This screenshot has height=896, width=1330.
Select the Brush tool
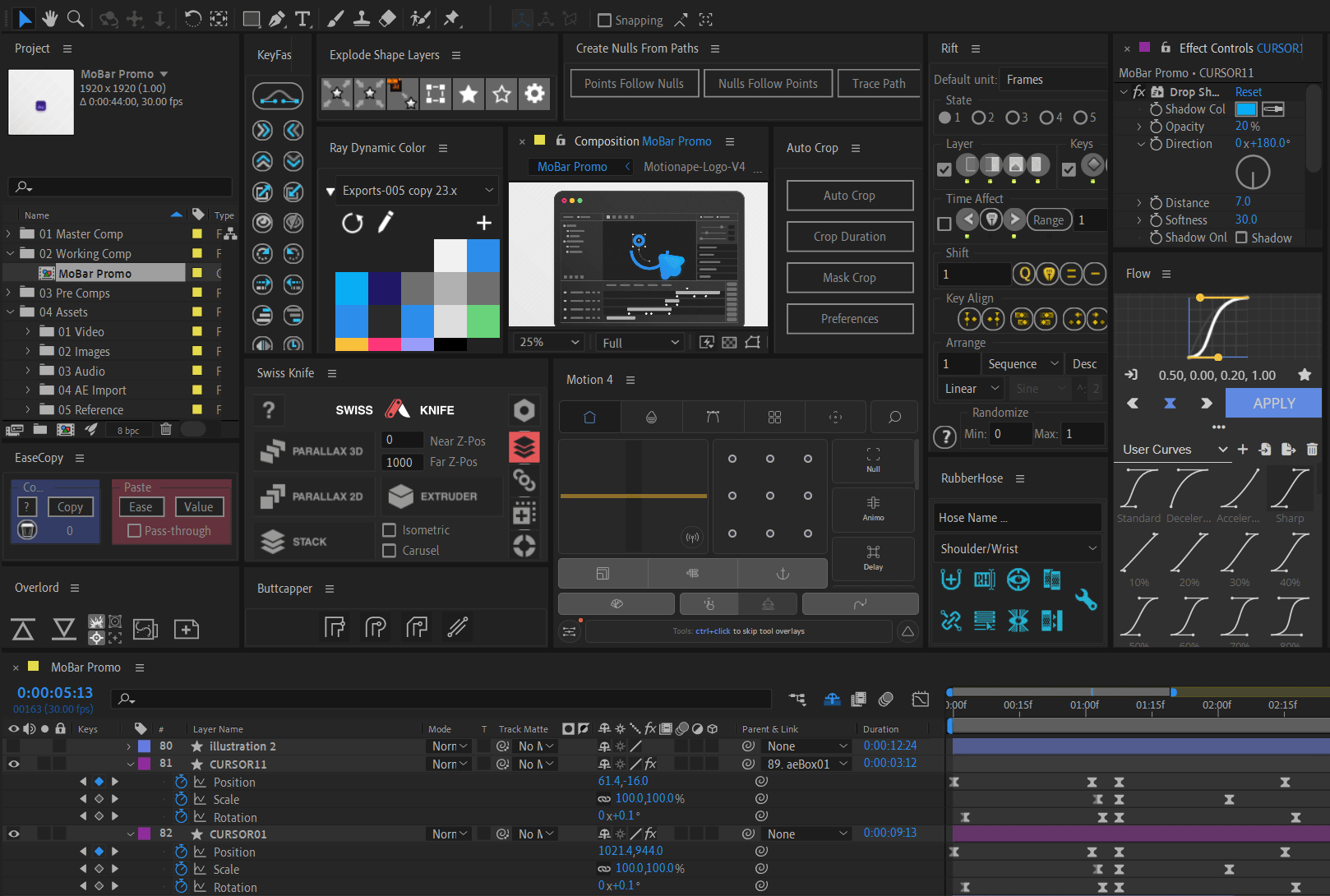pos(335,18)
